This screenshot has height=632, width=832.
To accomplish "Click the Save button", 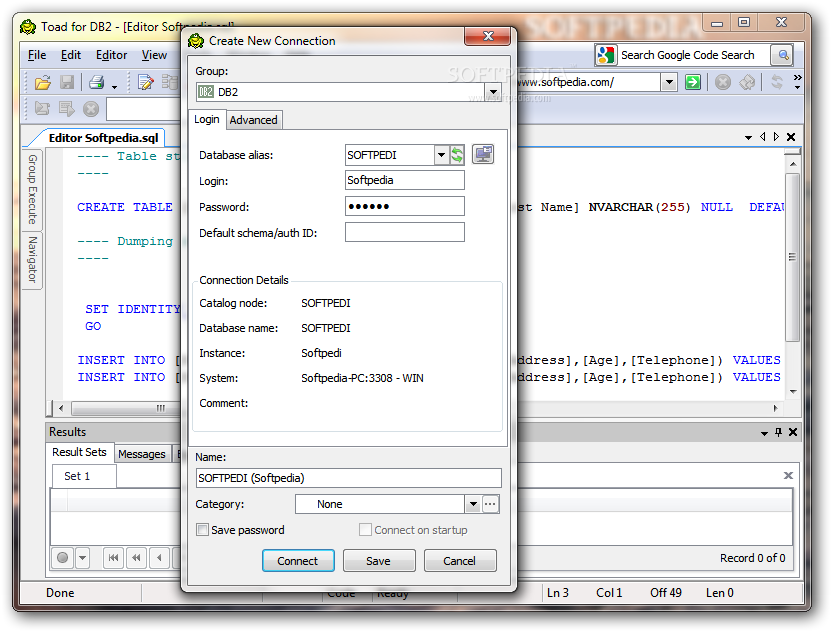I will [379, 561].
